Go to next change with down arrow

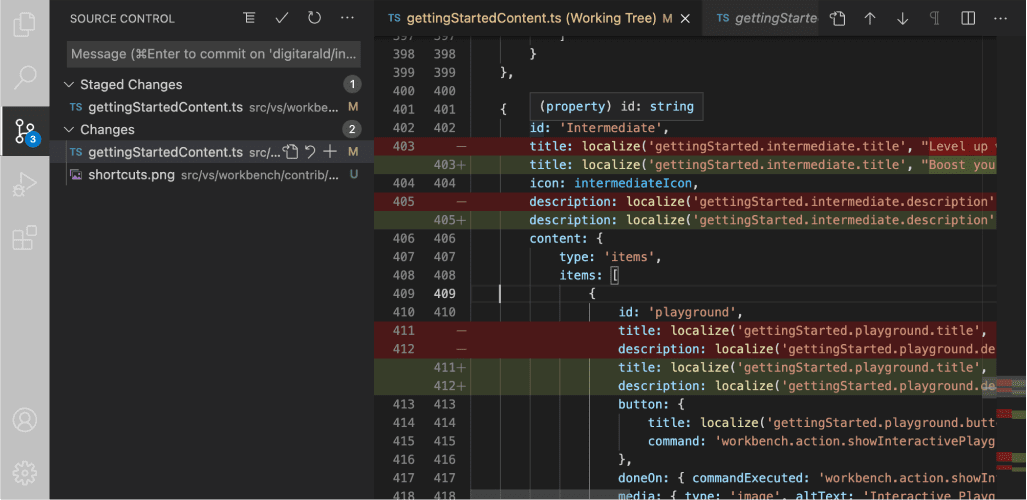click(x=903, y=18)
